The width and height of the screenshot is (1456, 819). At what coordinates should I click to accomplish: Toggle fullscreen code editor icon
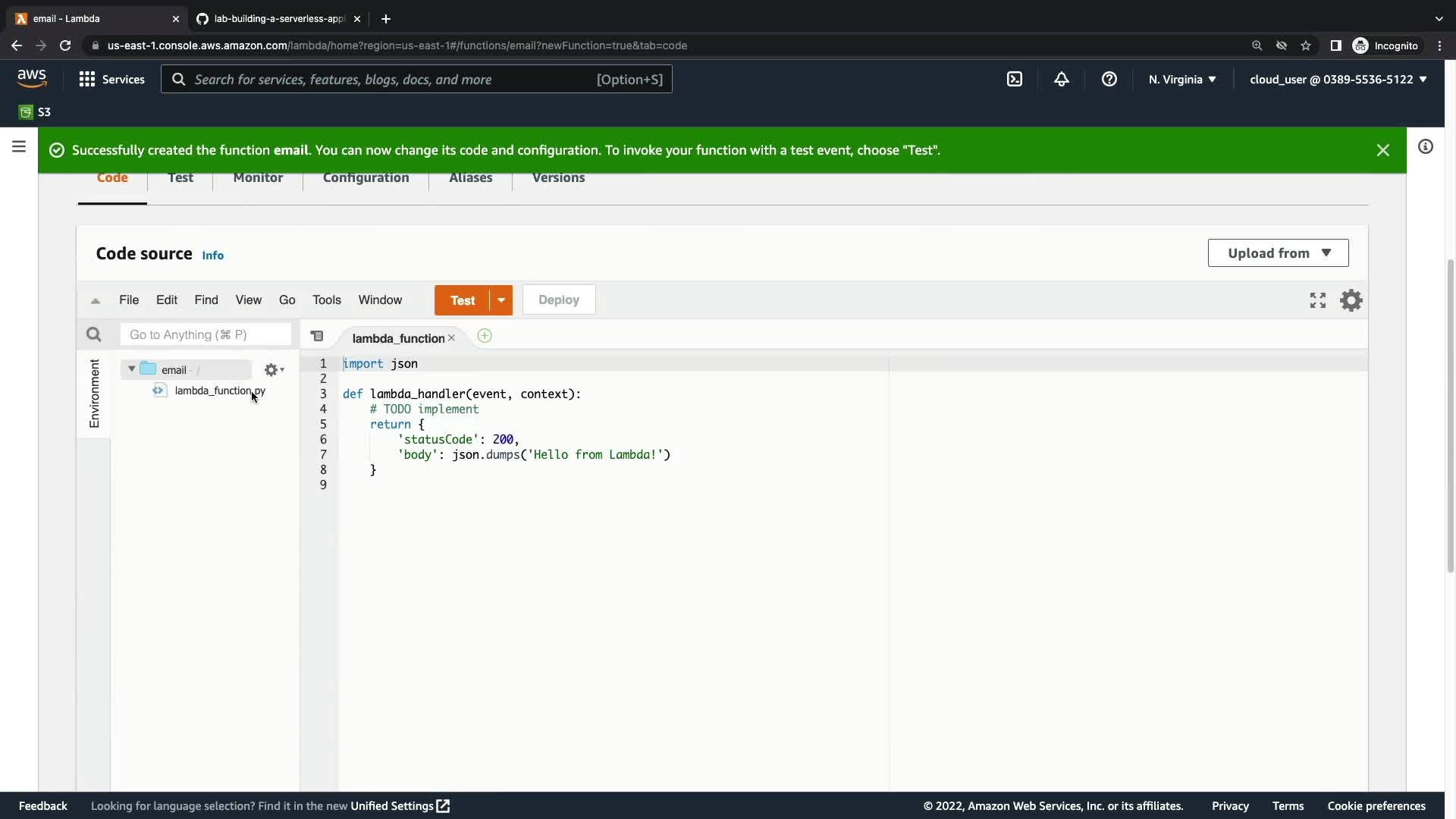pyautogui.click(x=1318, y=300)
